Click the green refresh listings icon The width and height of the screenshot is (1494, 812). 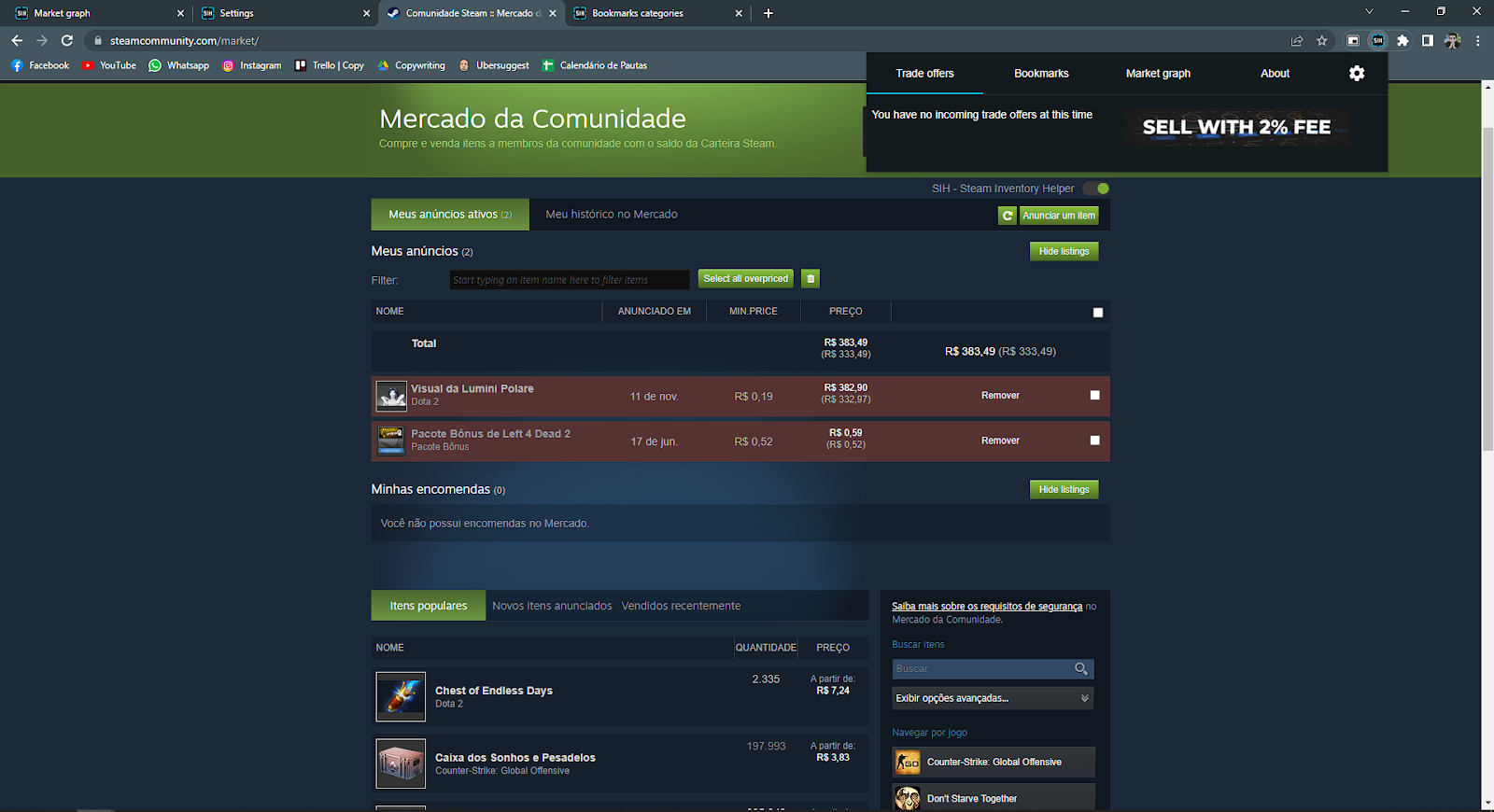(x=1007, y=216)
